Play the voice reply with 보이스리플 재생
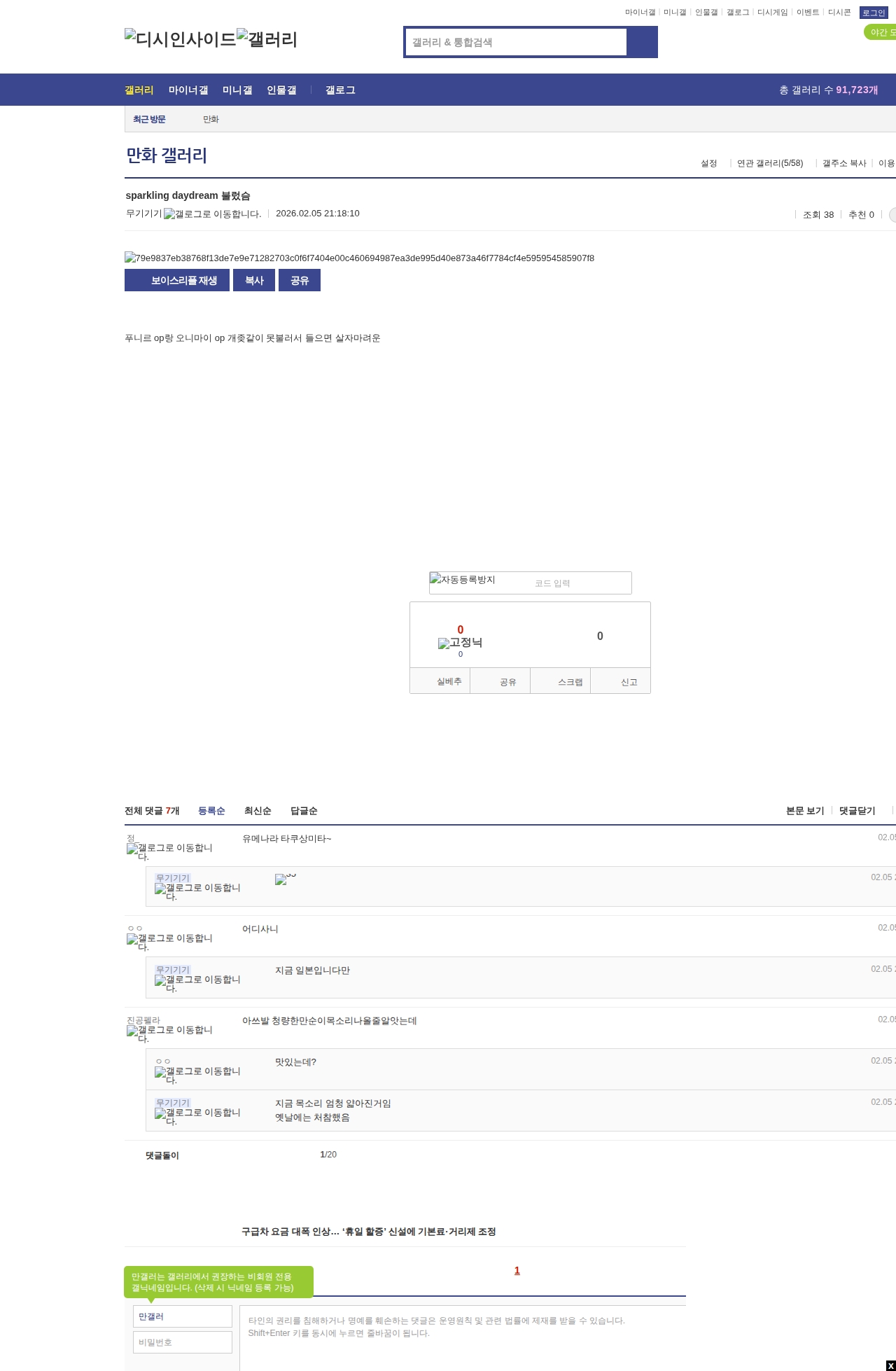 pos(177,280)
